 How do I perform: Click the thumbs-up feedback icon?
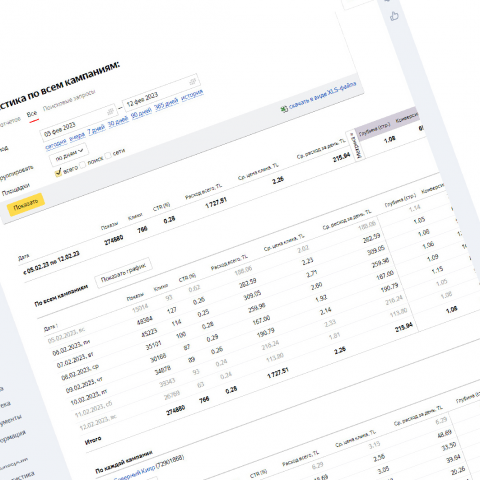[x=394, y=16]
